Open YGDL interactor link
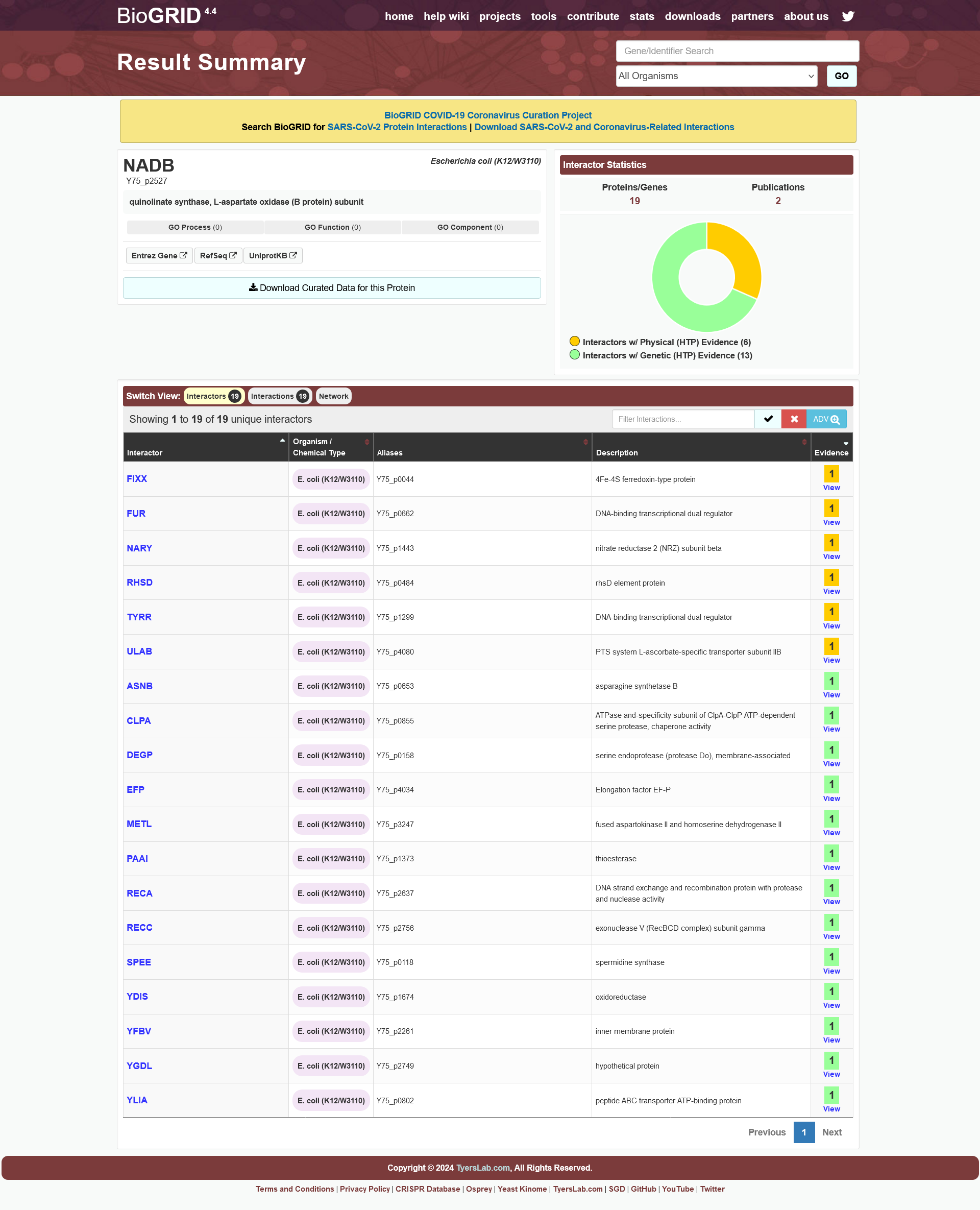The width and height of the screenshot is (980, 1210). [x=139, y=1066]
